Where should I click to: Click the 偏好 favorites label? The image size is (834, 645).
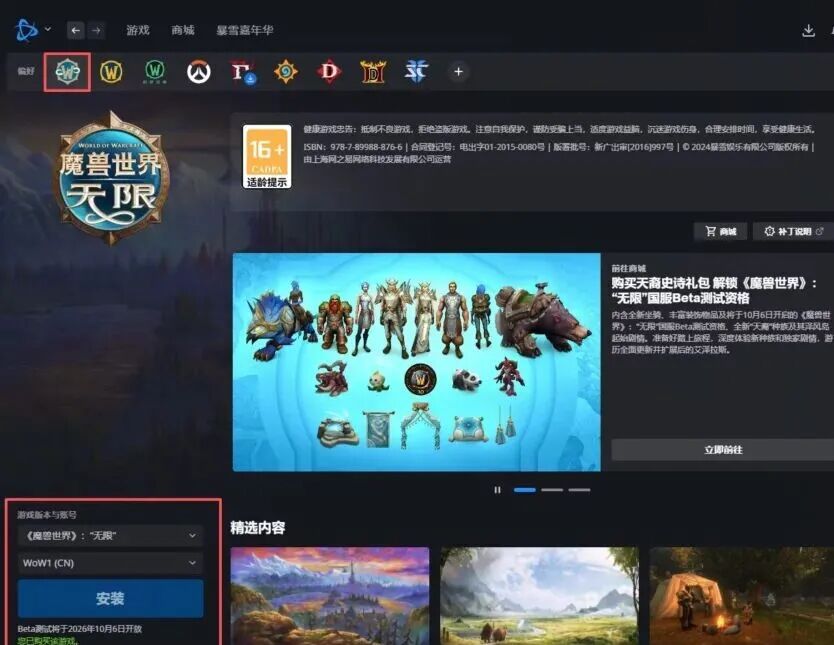coord(26,71)
